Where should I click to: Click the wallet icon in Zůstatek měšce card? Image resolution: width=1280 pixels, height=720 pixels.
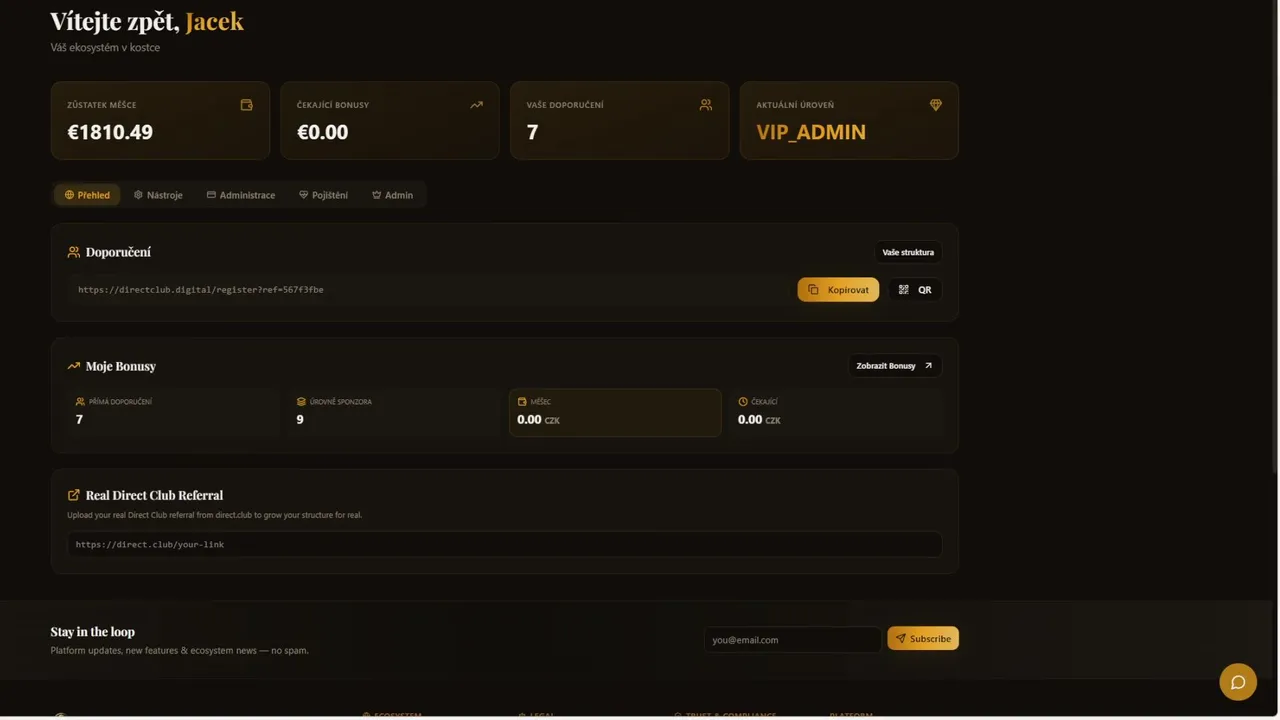point(247,105)
